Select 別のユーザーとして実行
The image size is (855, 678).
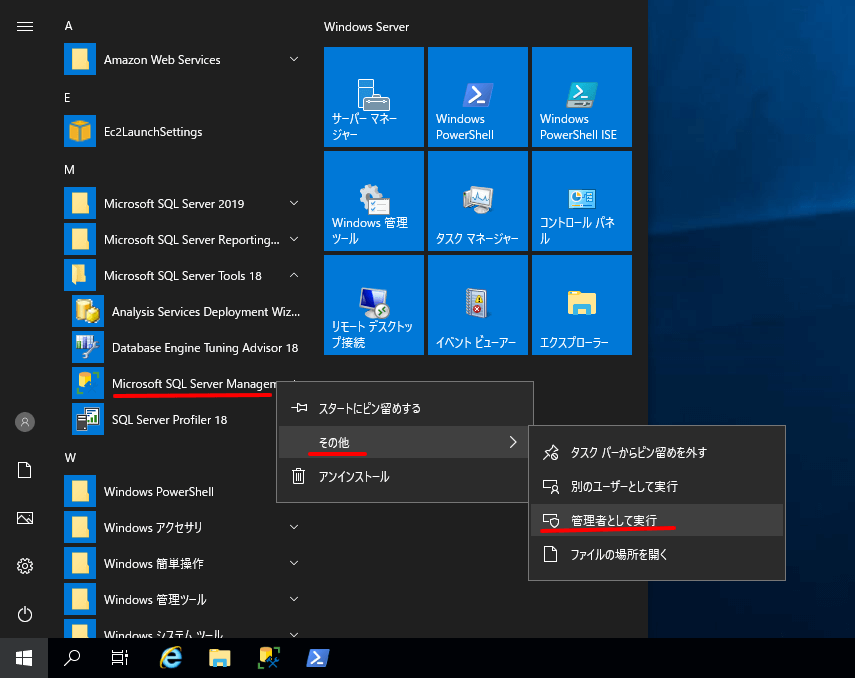657,486
